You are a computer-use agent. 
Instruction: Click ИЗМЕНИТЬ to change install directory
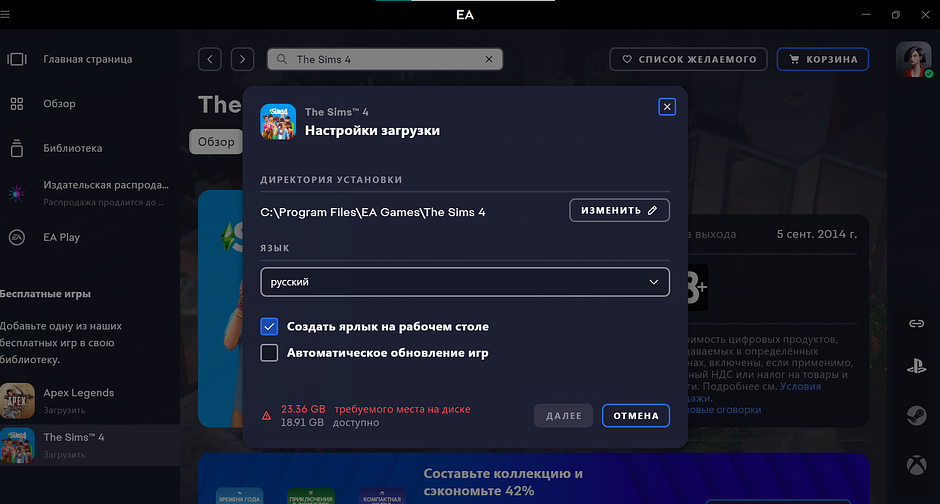tap(619, 210)
